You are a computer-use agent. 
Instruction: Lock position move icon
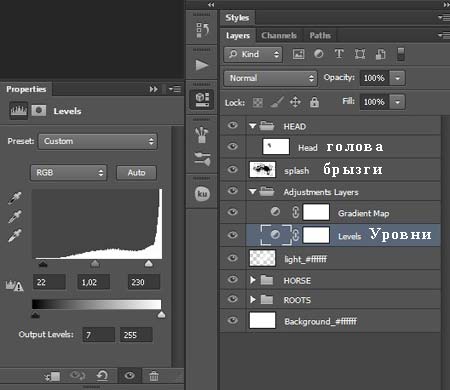295,102
